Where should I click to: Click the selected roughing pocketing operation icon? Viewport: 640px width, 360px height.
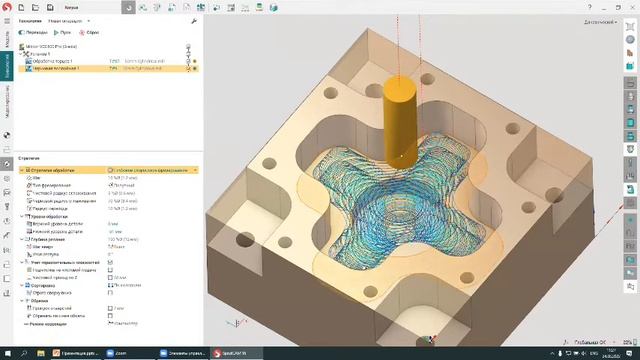[x=28, y=69]
